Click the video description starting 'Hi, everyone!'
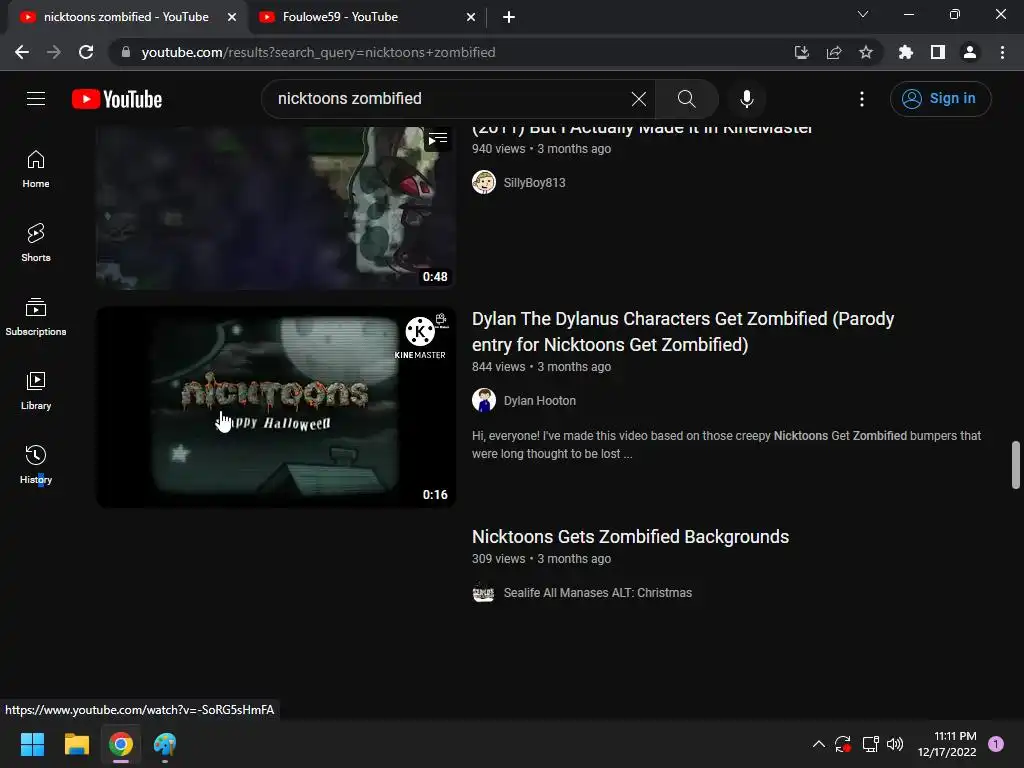The image size is (1024, 768). (726, 445)
